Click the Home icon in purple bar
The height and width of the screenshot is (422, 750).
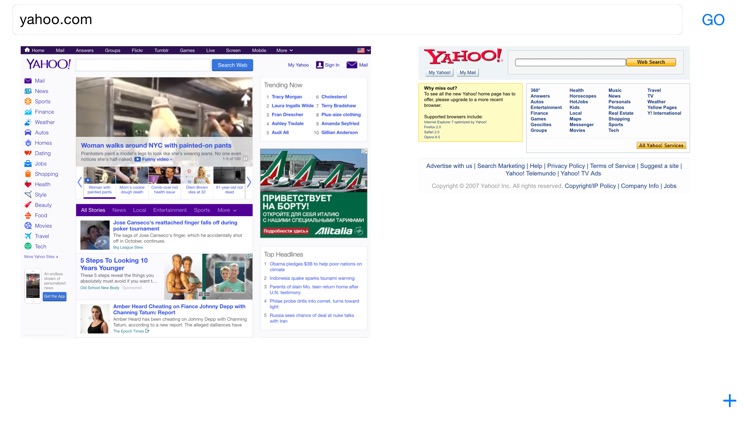(27, 50)
